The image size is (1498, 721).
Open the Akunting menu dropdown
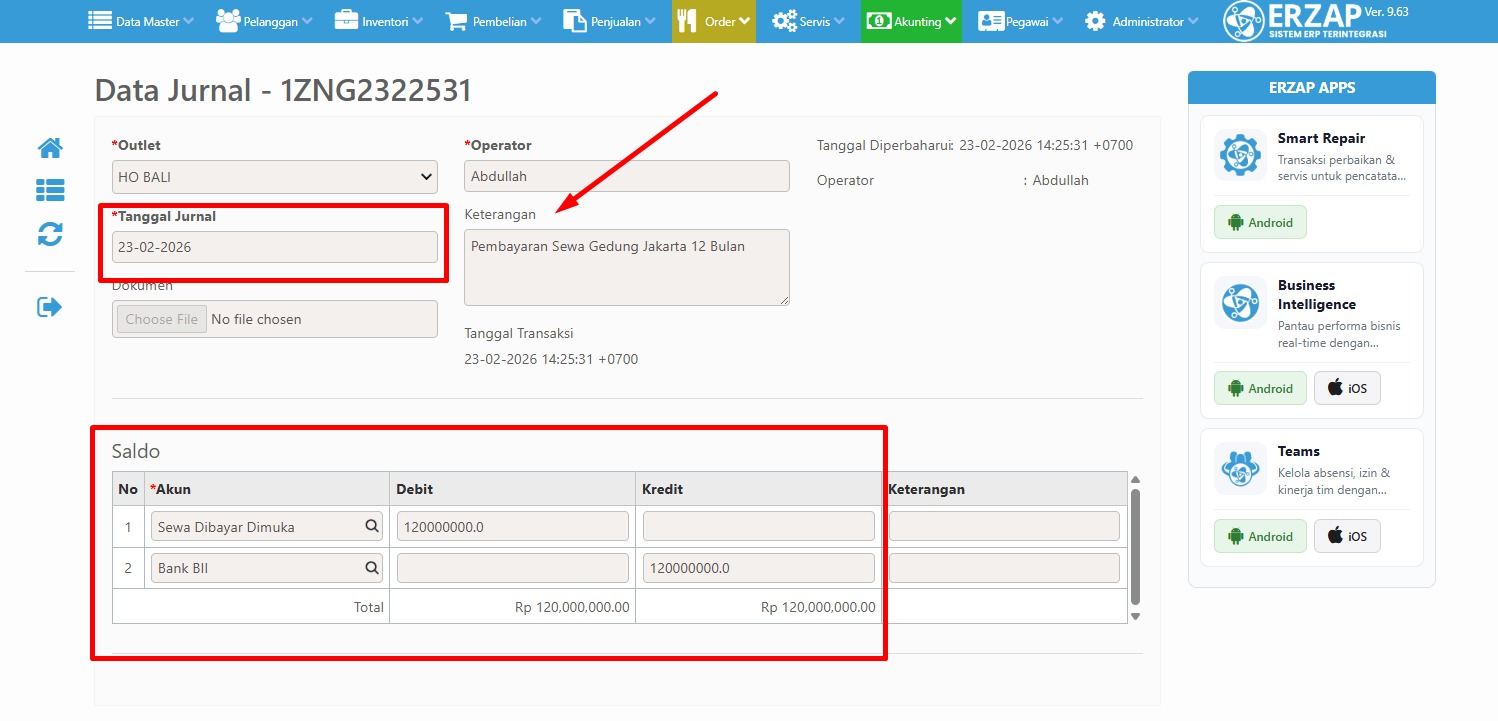[911, 21]
